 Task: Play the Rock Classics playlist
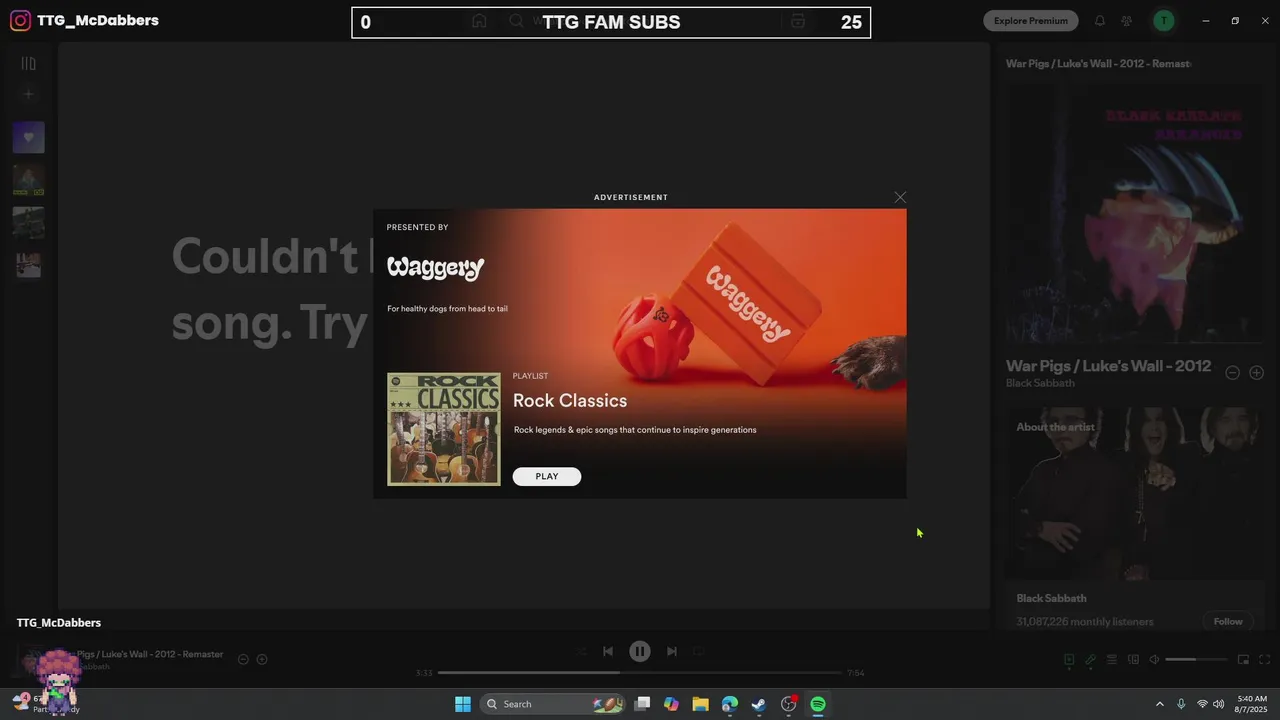pos(547,476)
